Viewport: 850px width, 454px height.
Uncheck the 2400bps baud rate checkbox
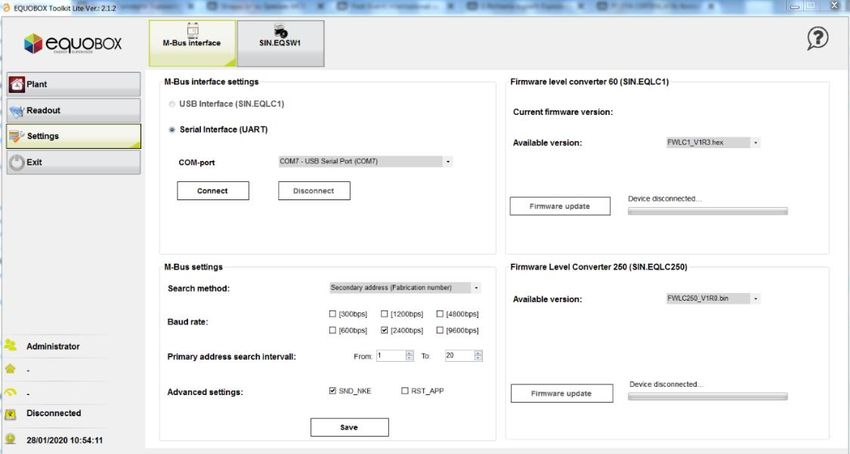[x=384, y=330]
